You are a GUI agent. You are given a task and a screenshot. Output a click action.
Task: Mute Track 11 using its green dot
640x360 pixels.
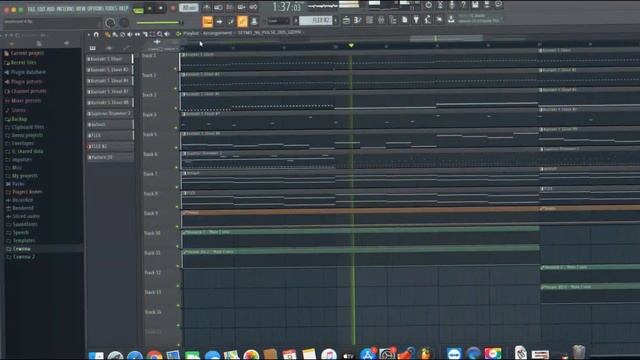[178, 266]
